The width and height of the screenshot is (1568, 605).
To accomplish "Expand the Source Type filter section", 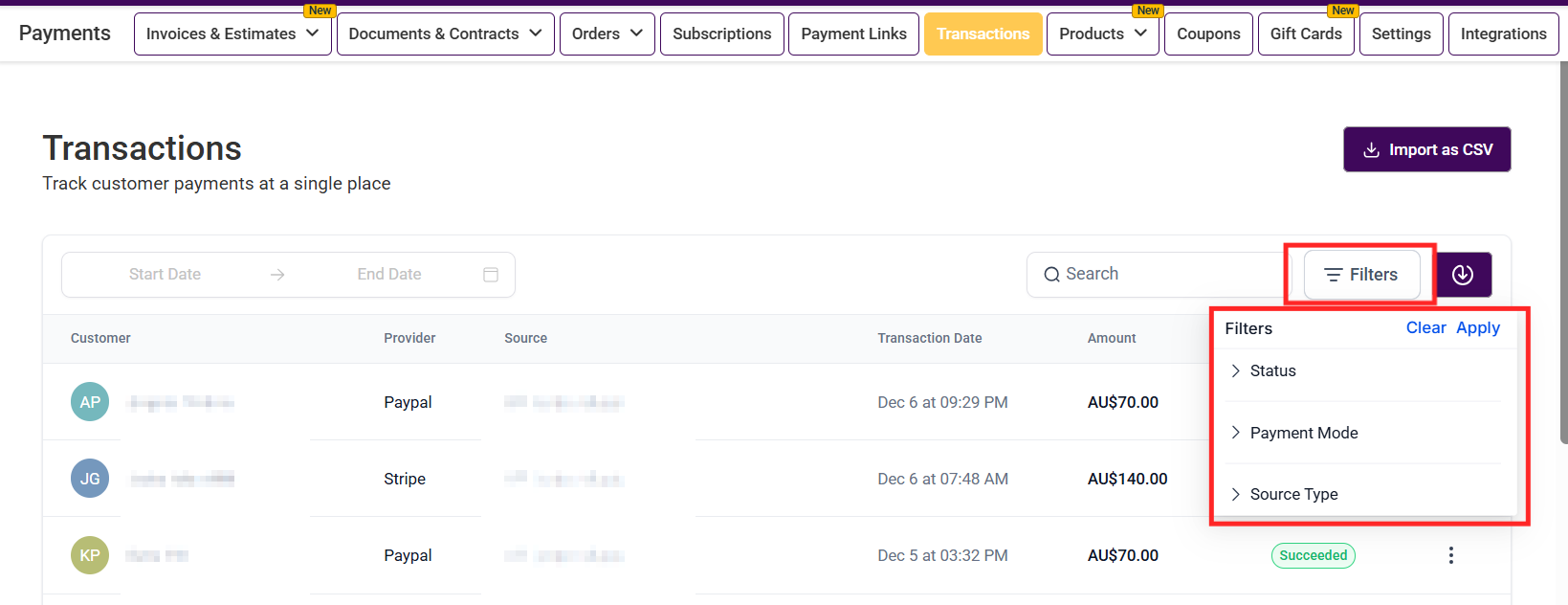I will tap(1365, 494).
